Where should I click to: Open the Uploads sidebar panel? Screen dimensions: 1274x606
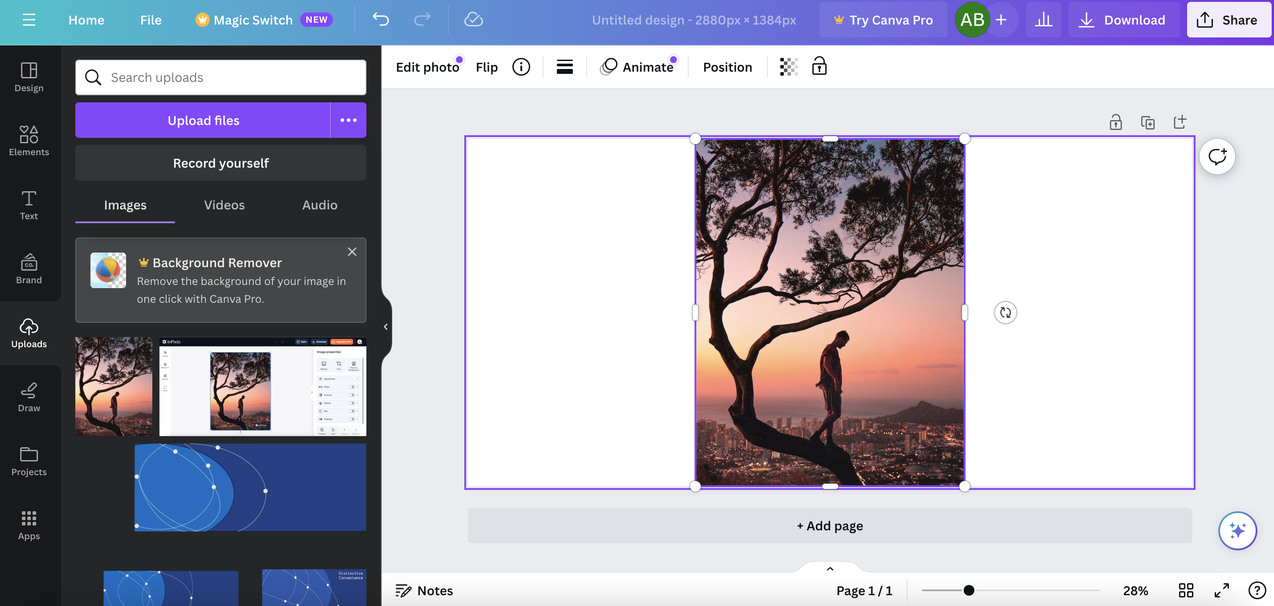click(x=29, y=333)
